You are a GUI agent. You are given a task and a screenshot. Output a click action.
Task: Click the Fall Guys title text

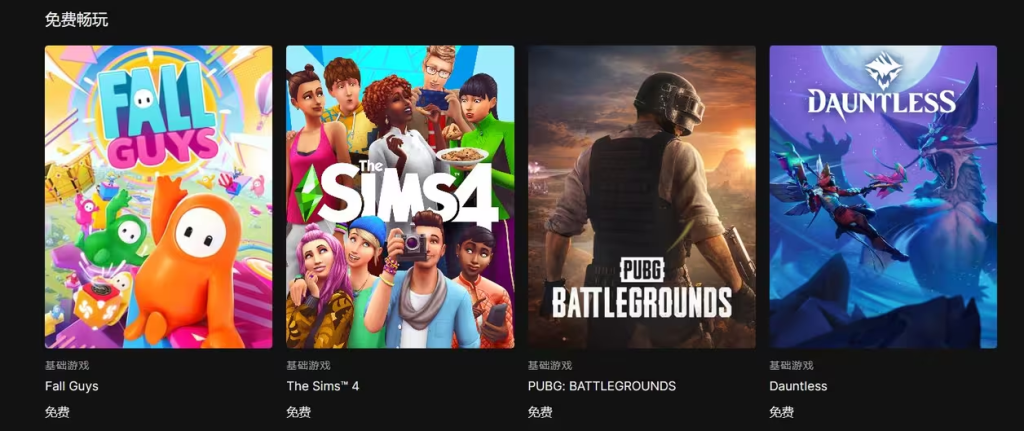[x=72, y=386]
